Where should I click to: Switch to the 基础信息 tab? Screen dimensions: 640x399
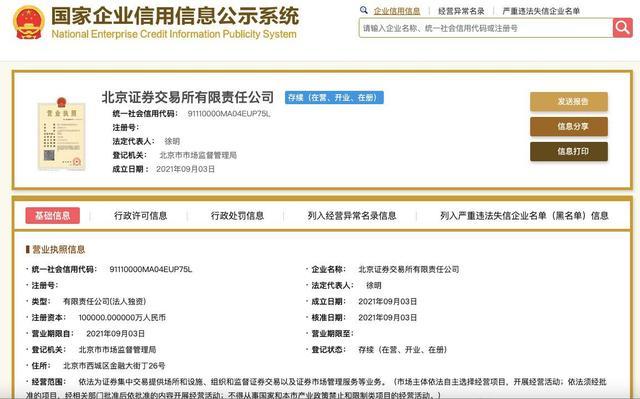53,215
